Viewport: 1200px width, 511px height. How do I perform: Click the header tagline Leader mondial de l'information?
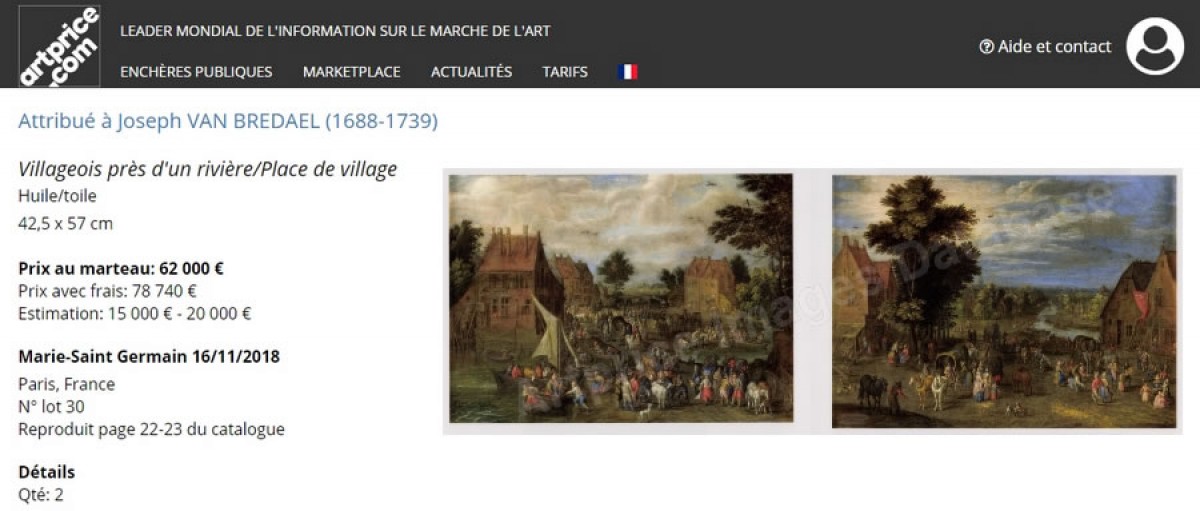pos(335,31)
